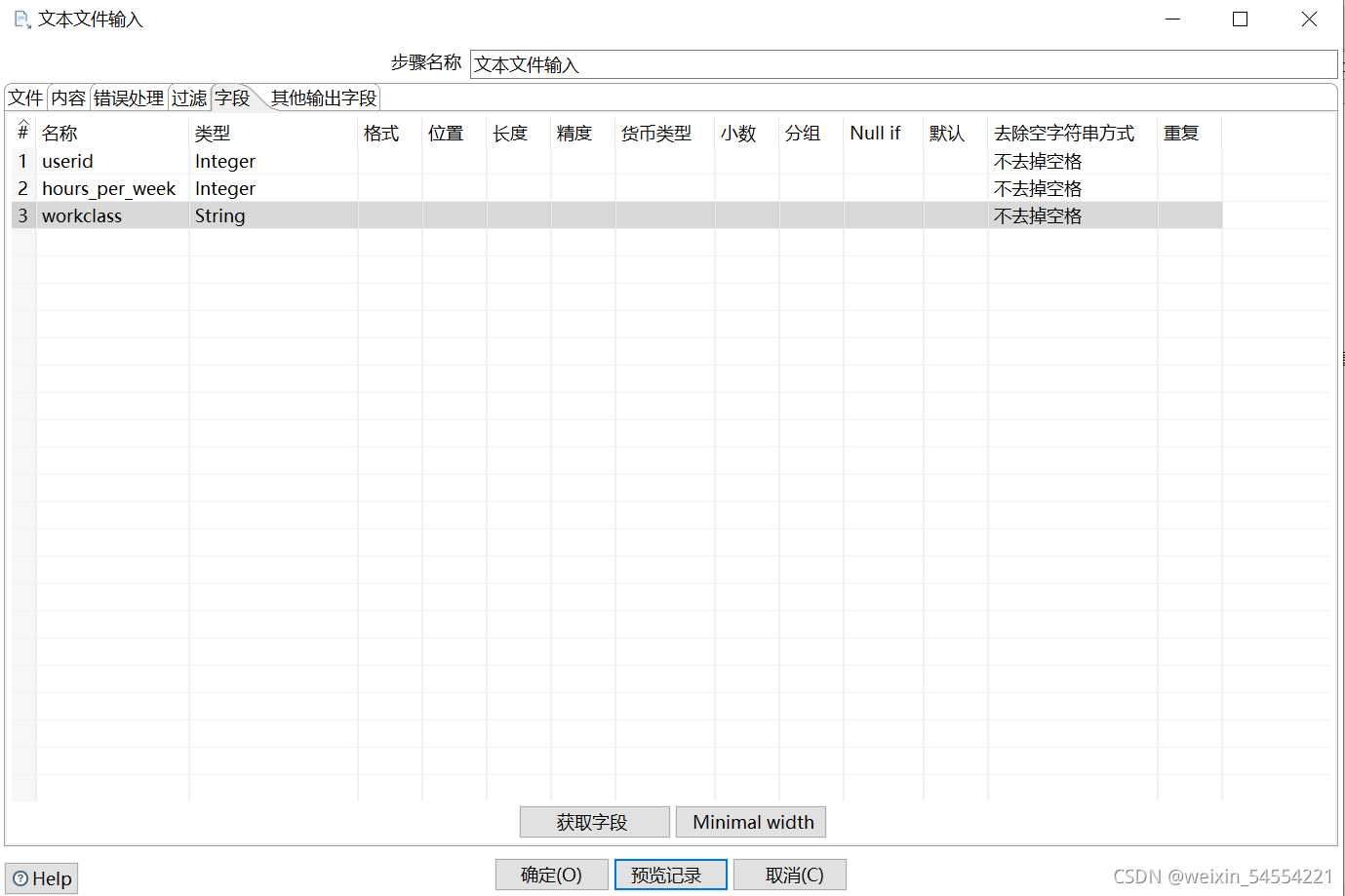Image resolution: width=1345 pixels, height=896 pixels.
Task: Click the 分组 column header
Action: coord(811,133)
